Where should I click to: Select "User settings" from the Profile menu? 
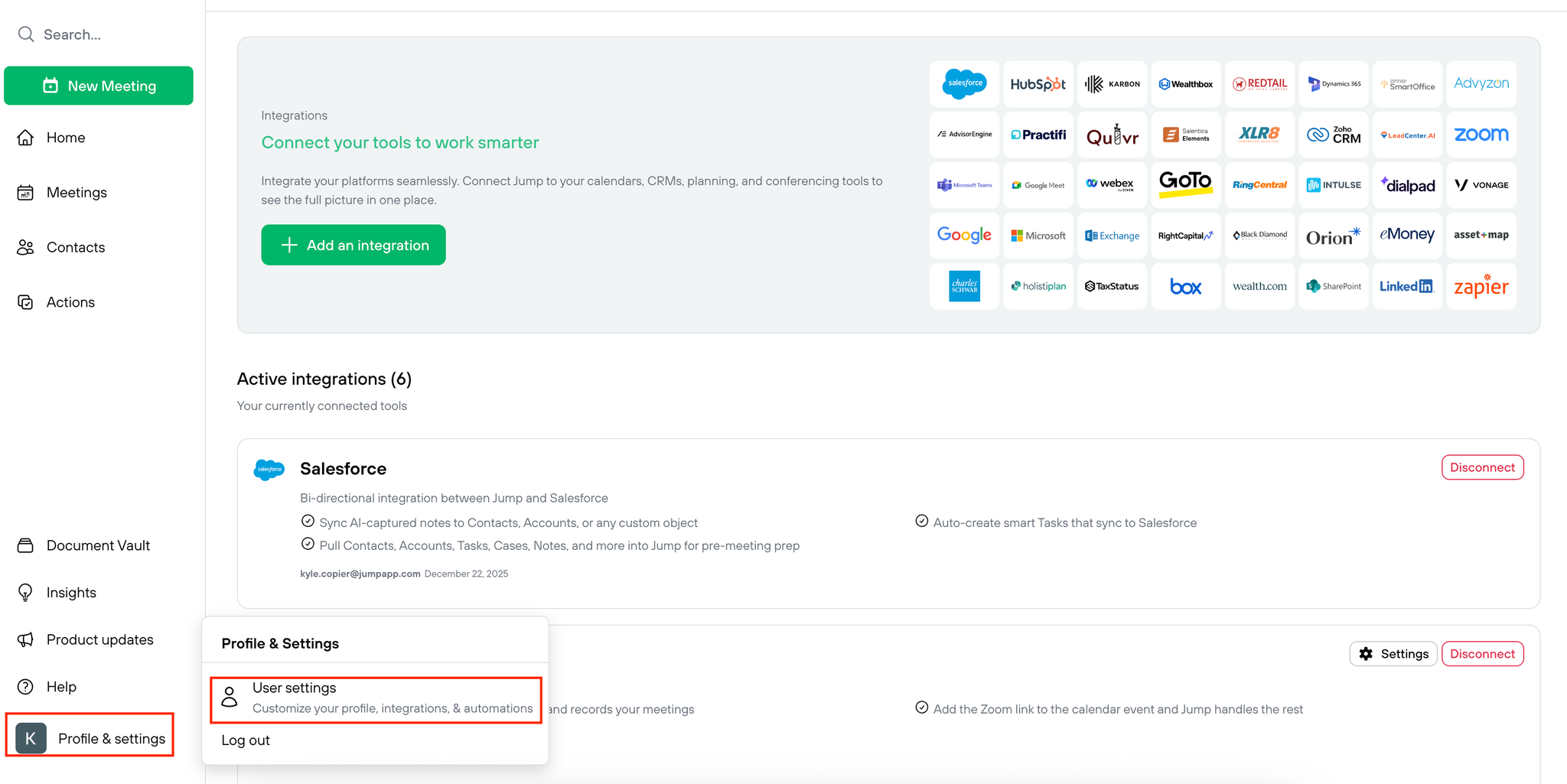376,698
